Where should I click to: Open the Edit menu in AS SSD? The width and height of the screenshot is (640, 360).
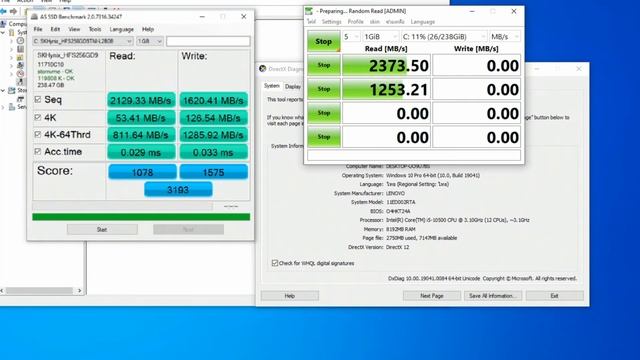click(x=55, y=29)
